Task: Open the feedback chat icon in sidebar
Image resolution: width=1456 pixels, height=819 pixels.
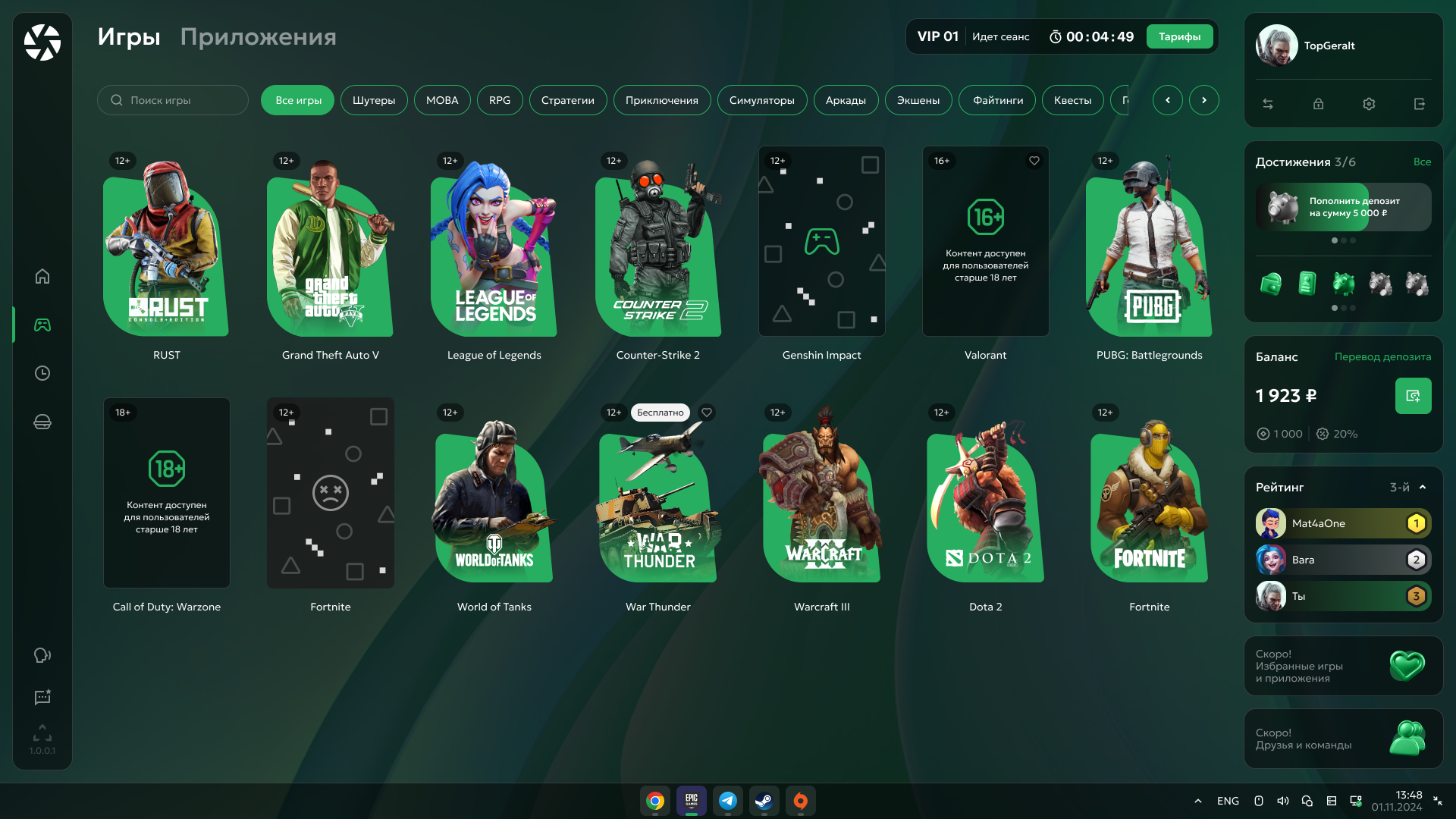Action: coord(42,698)
